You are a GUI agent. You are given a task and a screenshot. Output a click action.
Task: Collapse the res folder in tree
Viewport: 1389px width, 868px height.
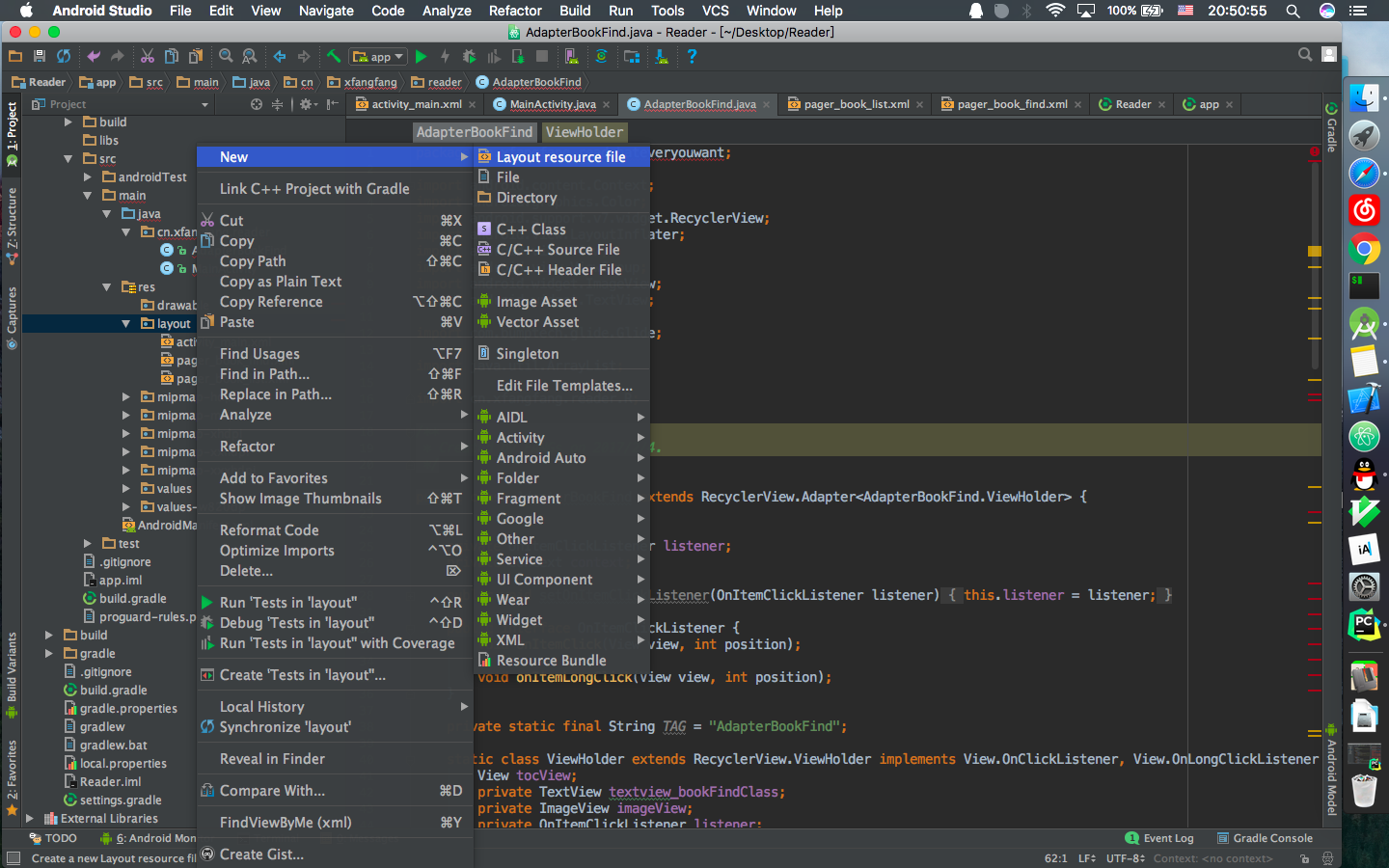[107, 287]
